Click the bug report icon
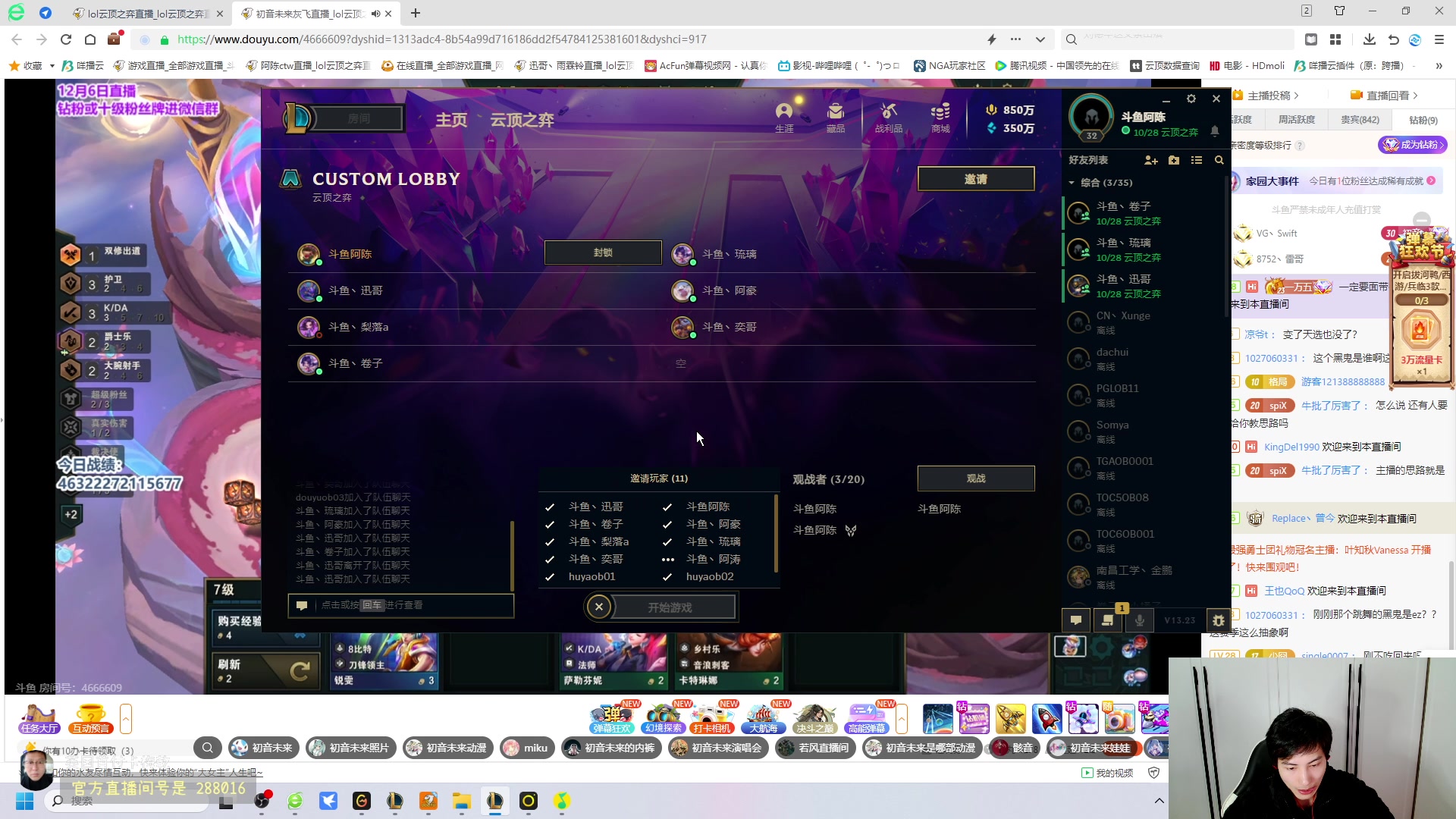1456x819 pixels. click(x=1218, y=620)
